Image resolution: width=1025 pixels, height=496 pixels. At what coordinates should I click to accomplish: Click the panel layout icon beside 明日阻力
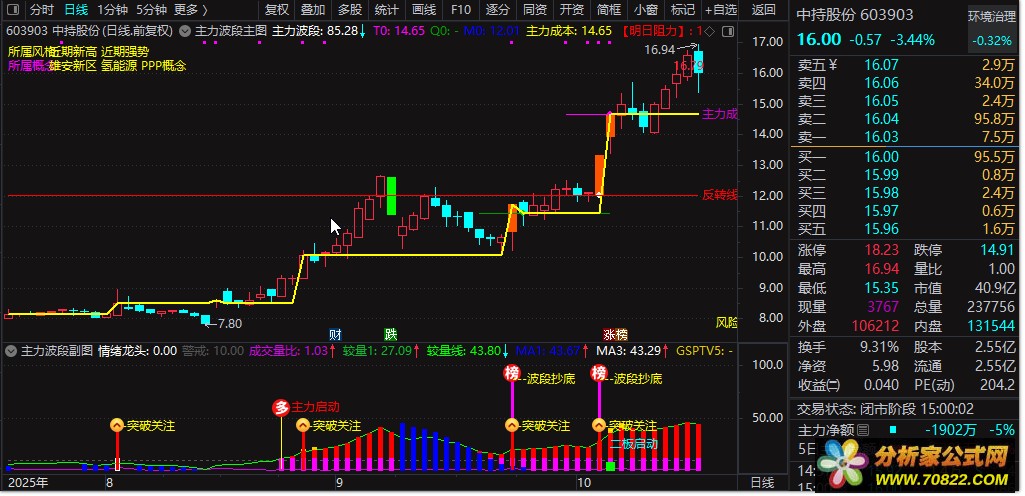tap(730, 31)
